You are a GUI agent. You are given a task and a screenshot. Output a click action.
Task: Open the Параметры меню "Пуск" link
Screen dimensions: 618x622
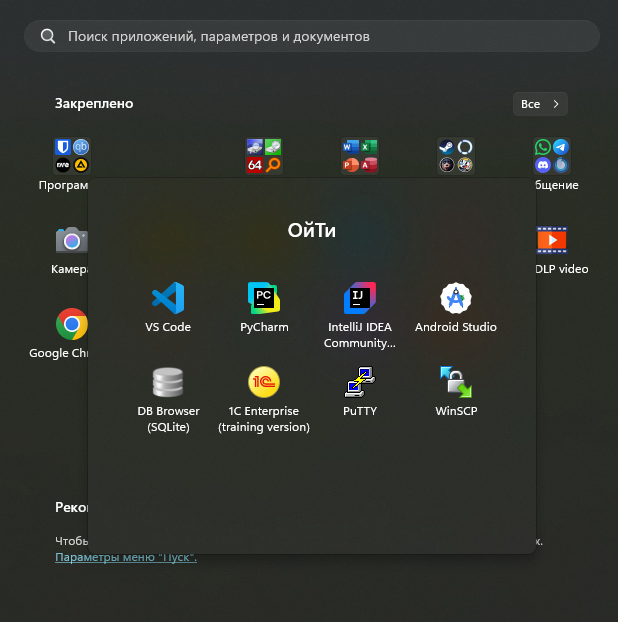[x=126, y=557]
